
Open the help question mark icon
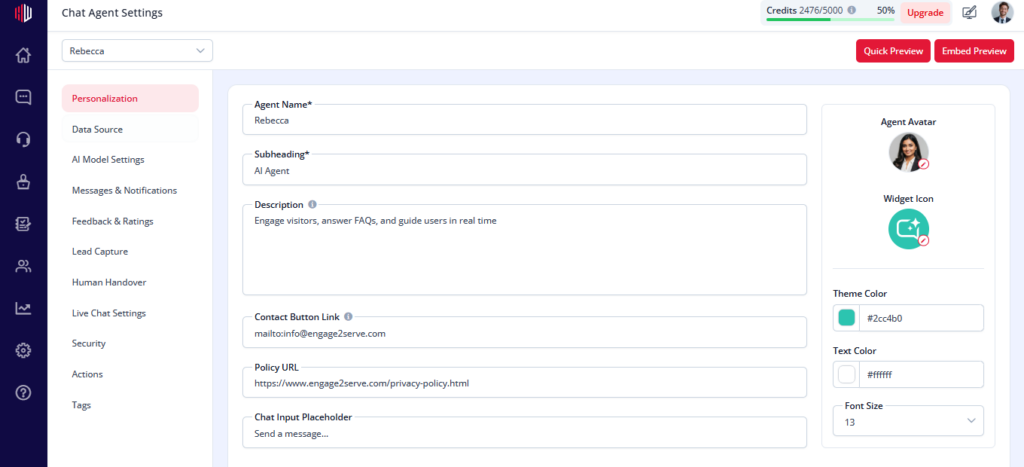pyautogui.click(x=24, y=393)
